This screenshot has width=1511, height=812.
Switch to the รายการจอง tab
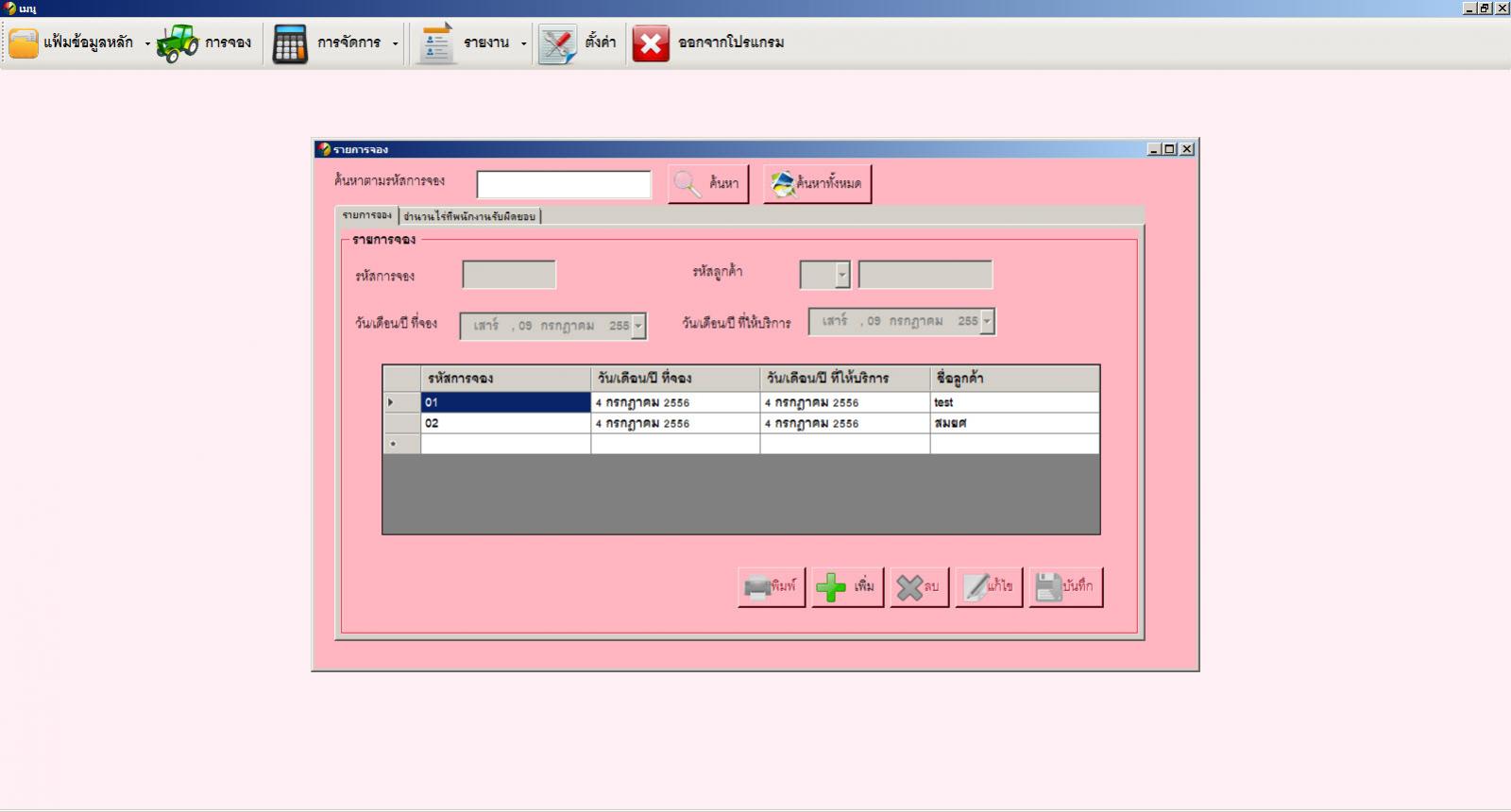(x=367, y=215)
